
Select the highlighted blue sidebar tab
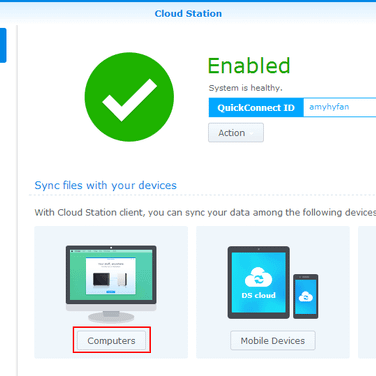(3, 45)
